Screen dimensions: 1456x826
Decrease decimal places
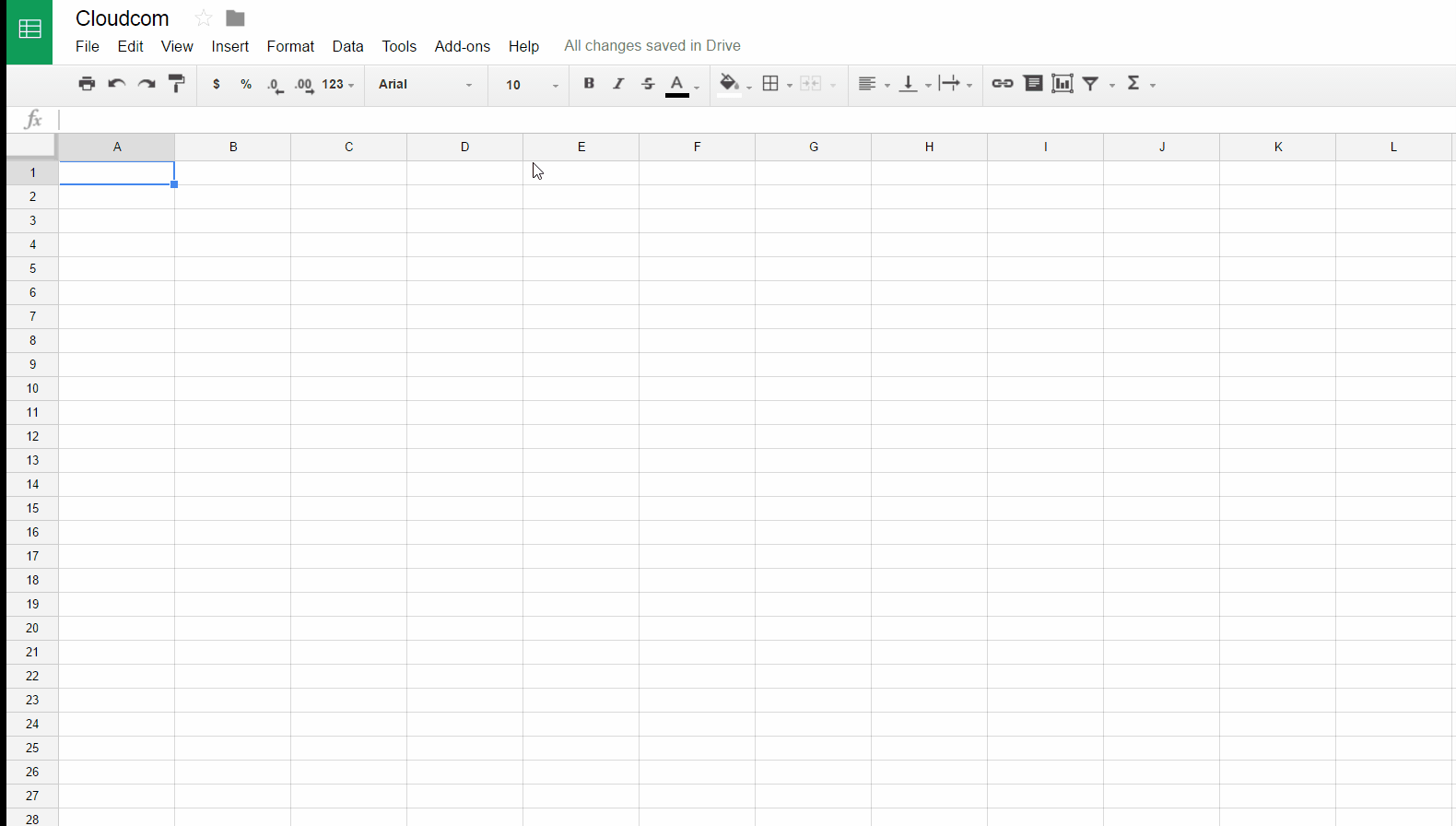(x=276, y=85)
